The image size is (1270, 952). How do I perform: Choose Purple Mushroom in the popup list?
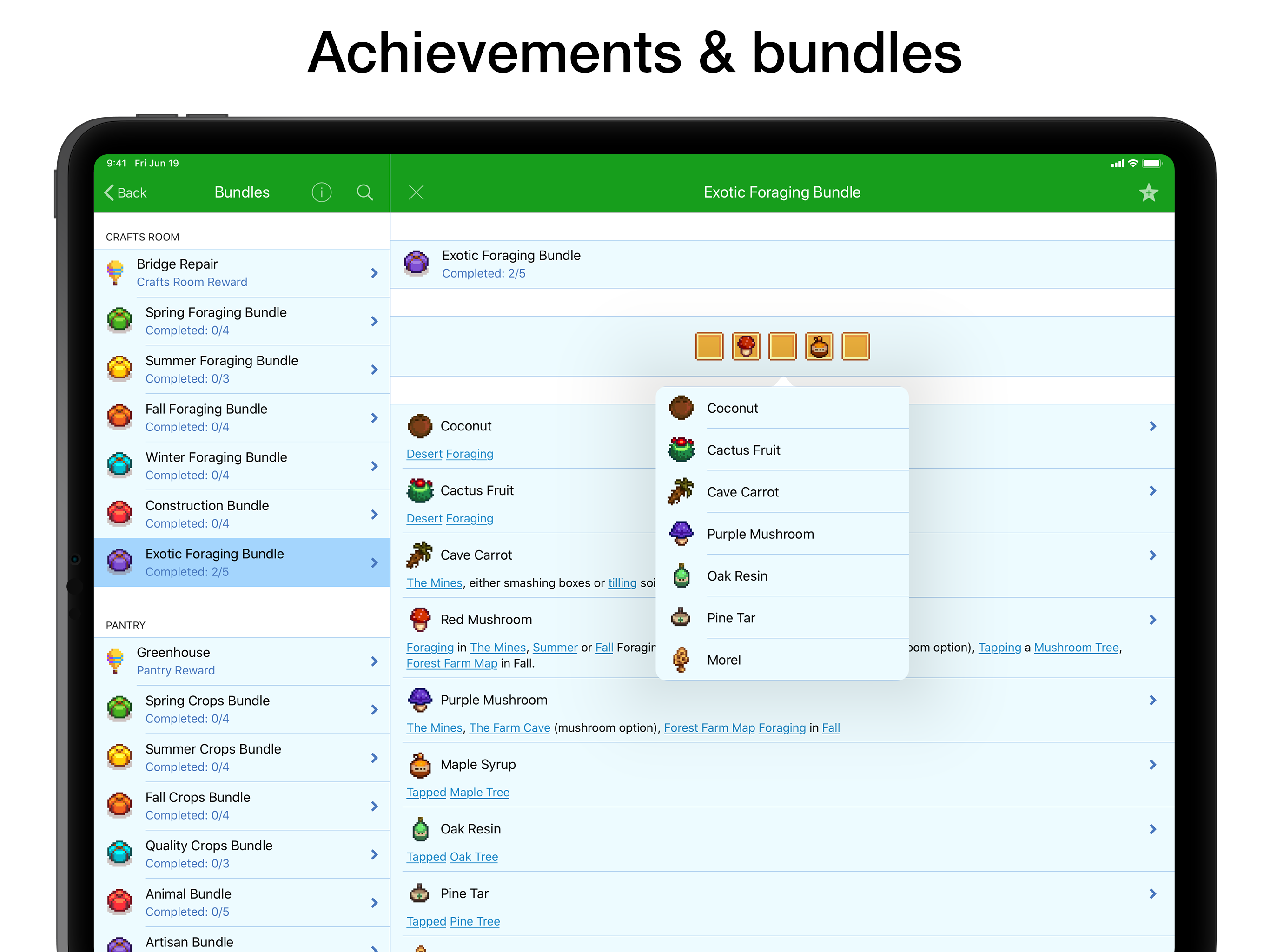click(782, 534)
